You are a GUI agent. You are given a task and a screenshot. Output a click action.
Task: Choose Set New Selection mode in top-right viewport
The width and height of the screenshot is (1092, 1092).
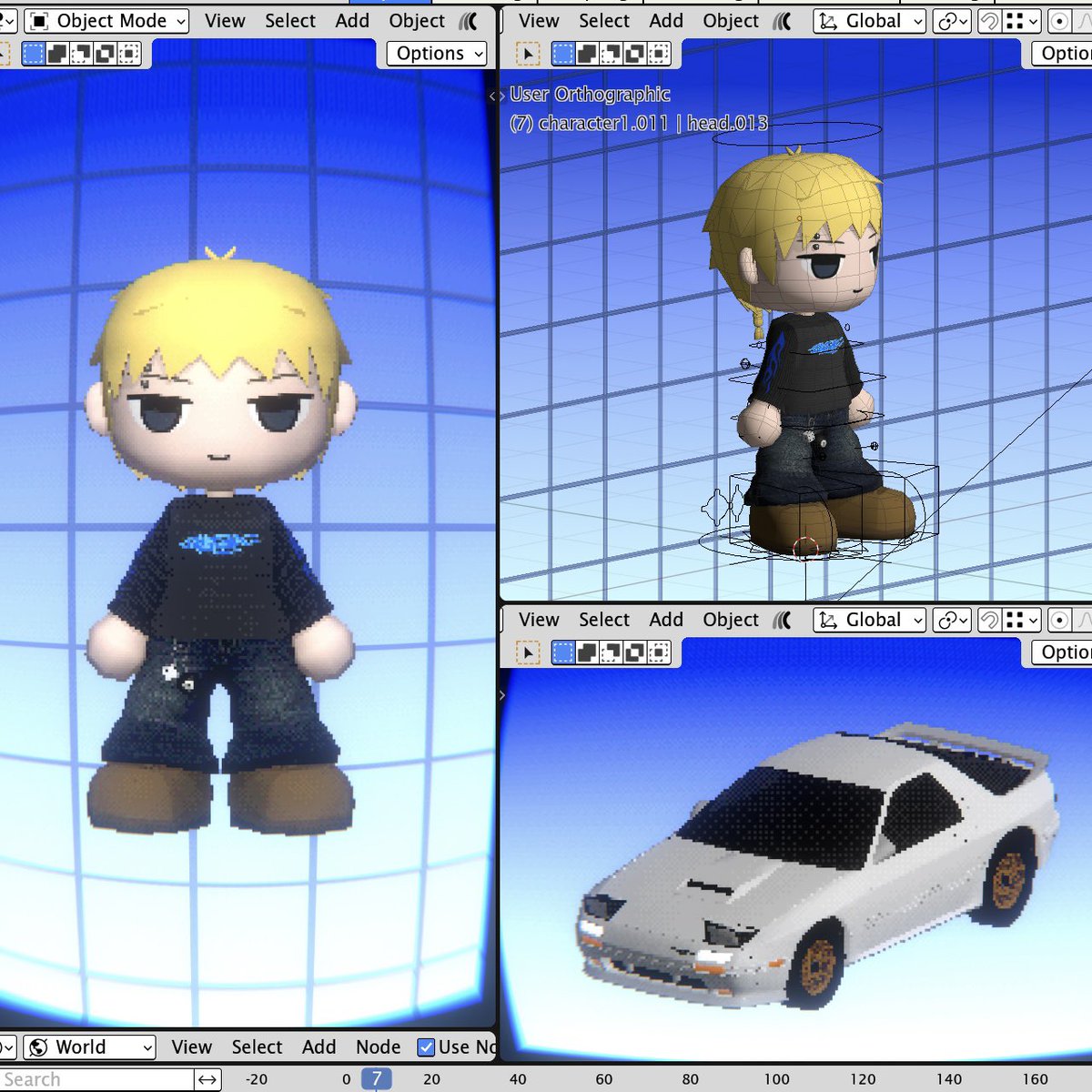[x=563, y=55]
